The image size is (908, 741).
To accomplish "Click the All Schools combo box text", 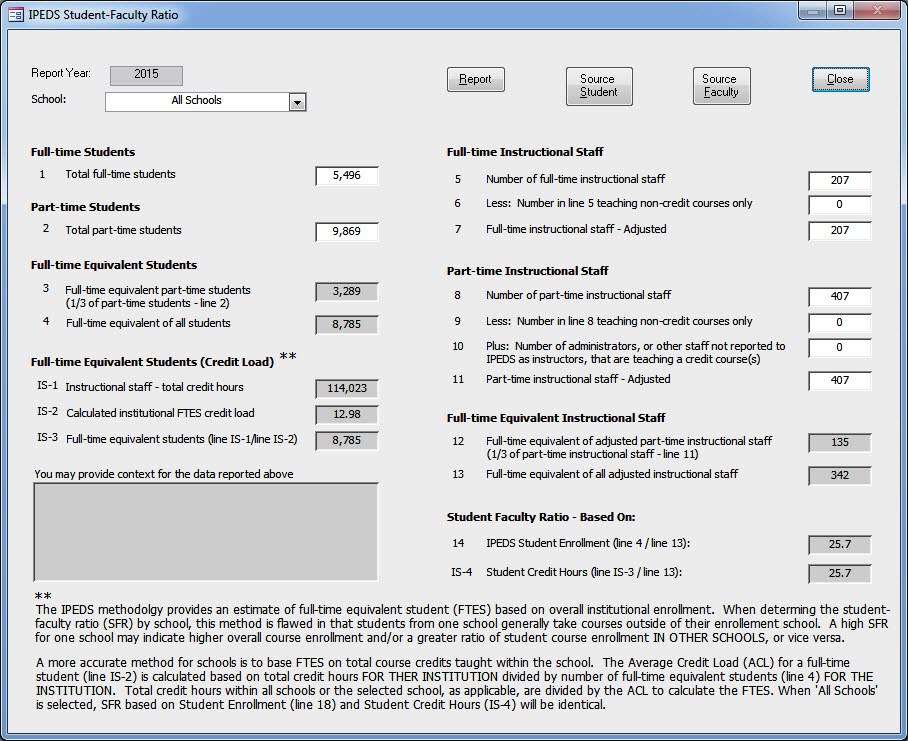I will click(x=197, y=101).
